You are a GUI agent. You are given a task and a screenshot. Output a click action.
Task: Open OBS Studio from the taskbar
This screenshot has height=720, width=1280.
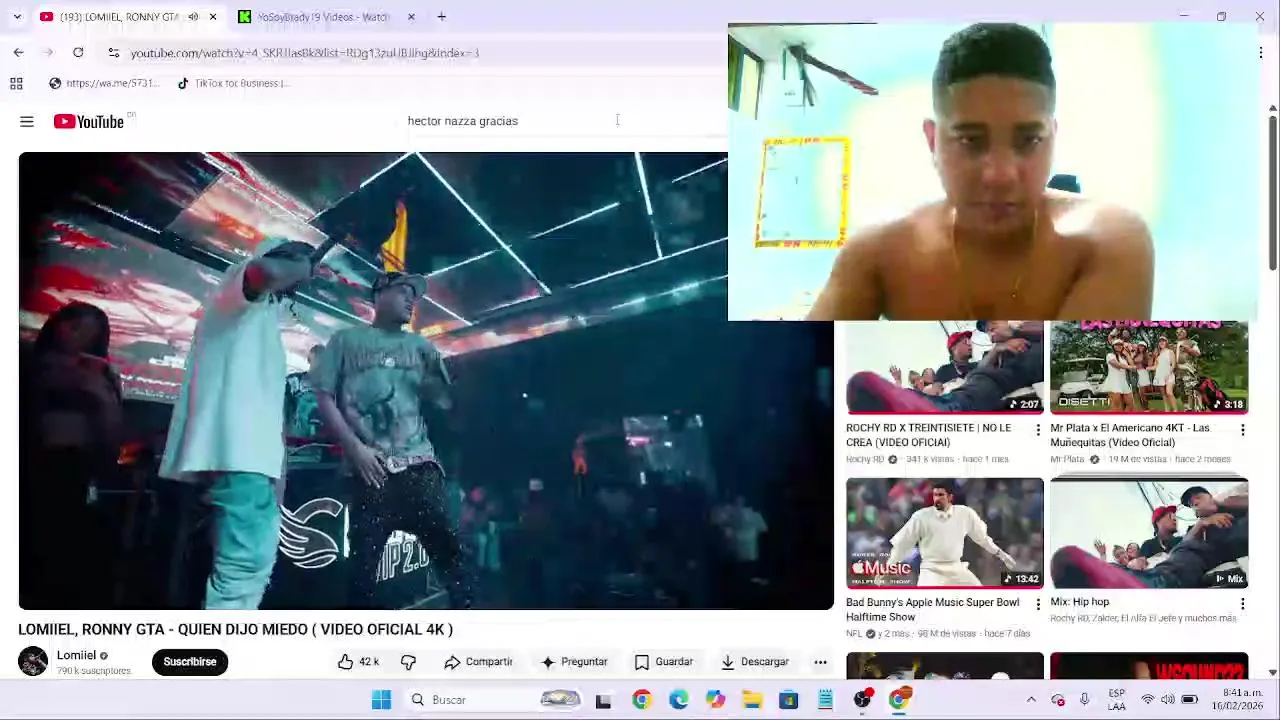863,700
